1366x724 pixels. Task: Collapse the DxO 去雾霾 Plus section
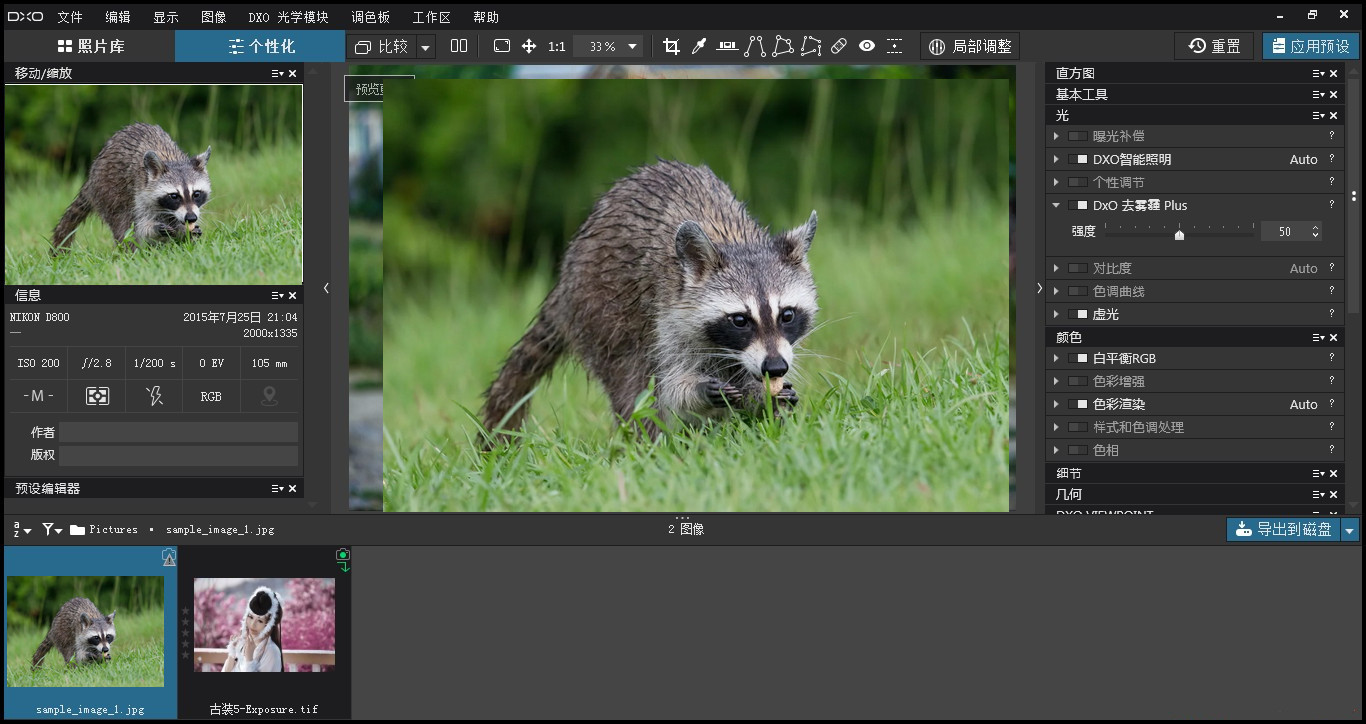[x=1056, y=205]
